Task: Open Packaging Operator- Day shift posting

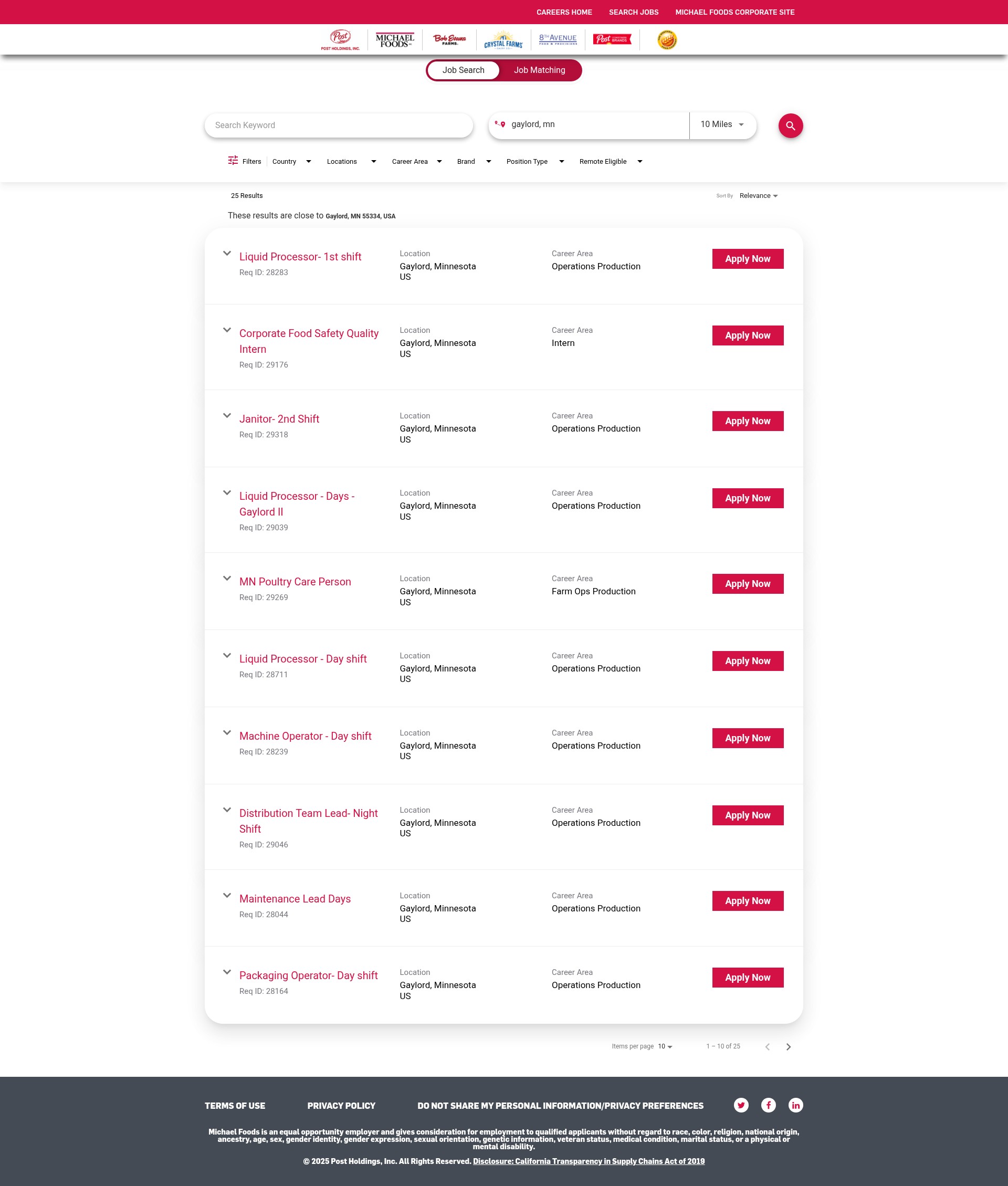Action: pos(309,975)
